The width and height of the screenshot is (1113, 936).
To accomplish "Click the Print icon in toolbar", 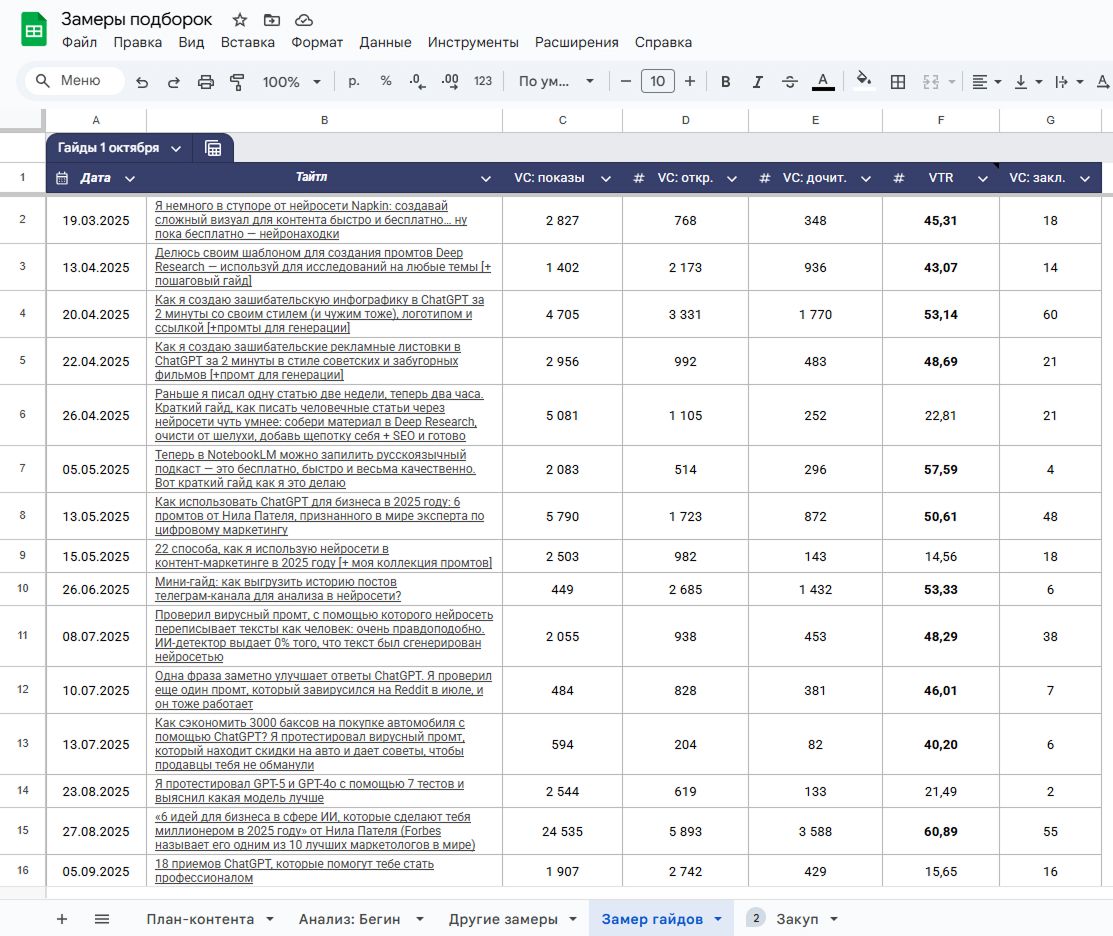I will [206, 82].
